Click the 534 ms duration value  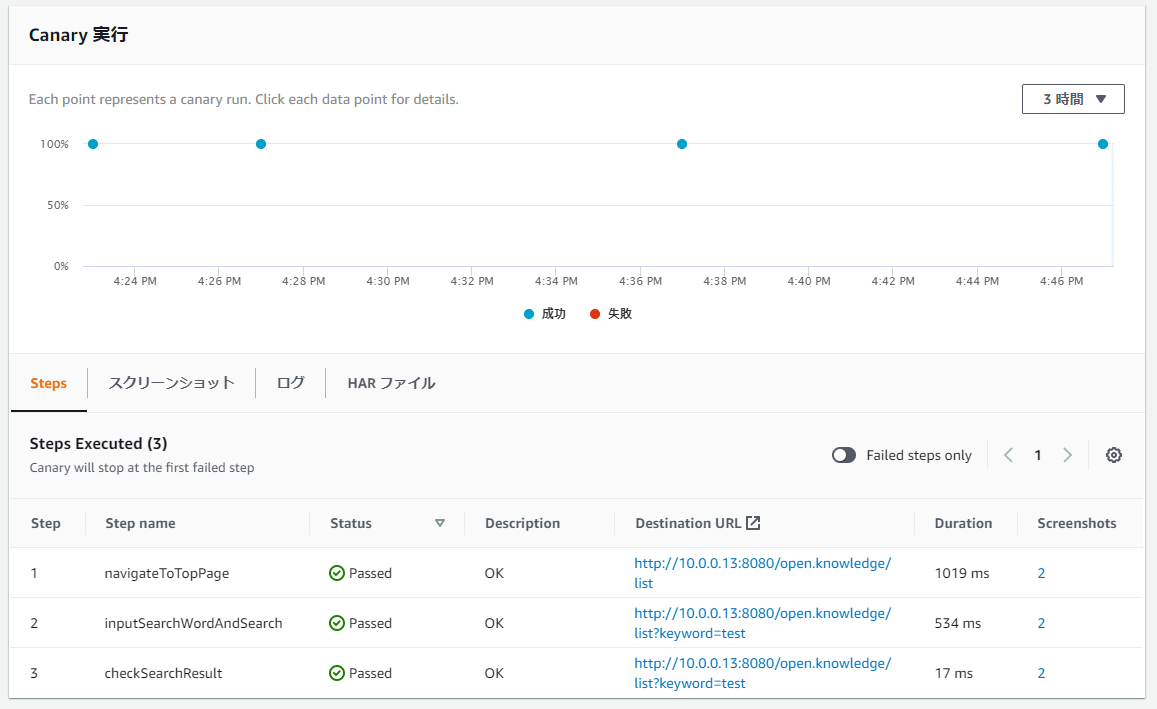point(958,623)
